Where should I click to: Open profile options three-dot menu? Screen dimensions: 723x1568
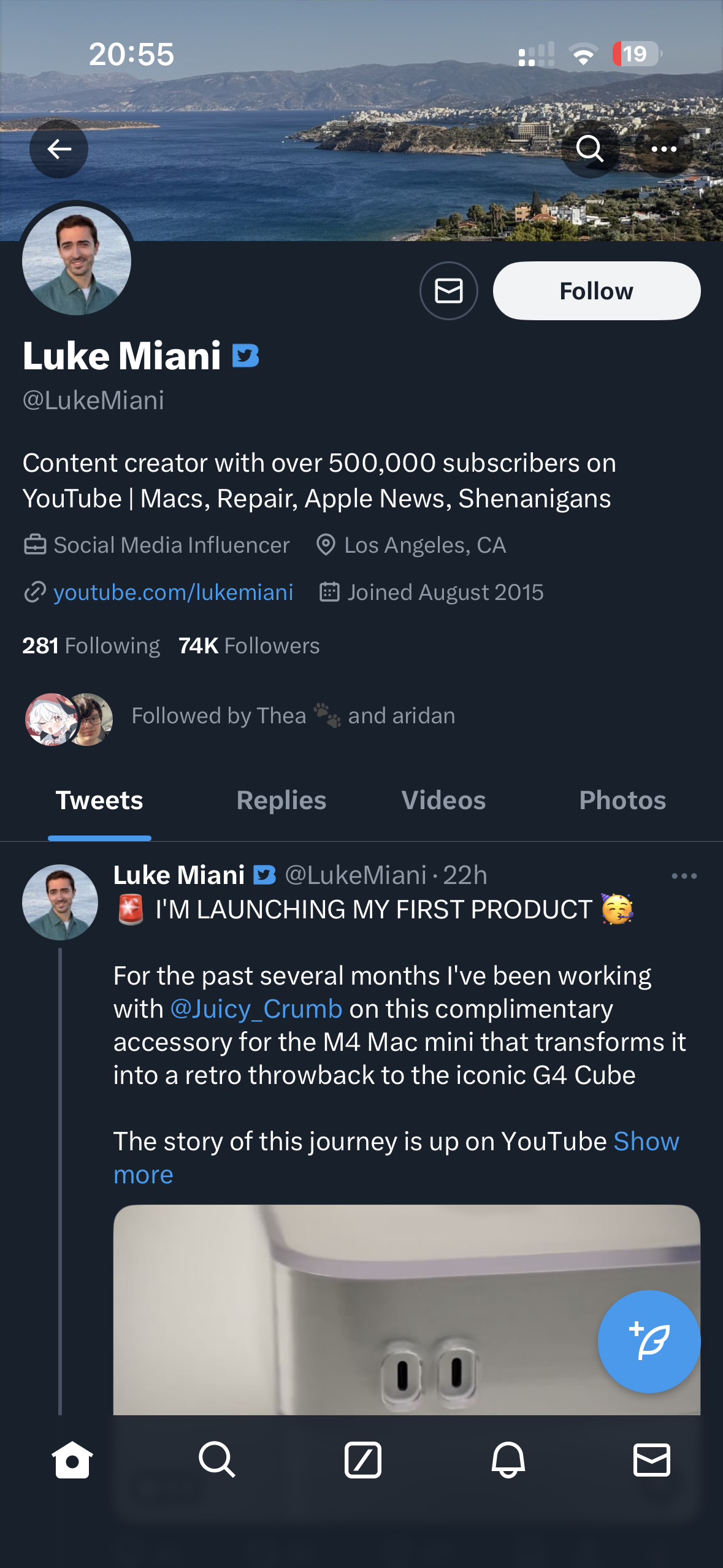click(x=664, y=149)
